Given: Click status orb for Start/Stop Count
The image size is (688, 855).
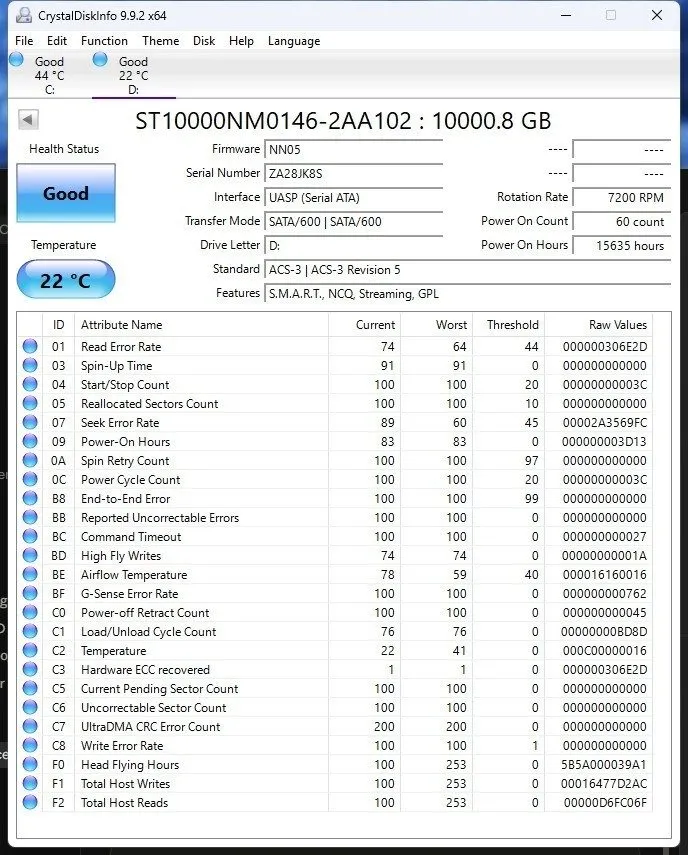Looking at the screenshot, I should tap(30, 384).
